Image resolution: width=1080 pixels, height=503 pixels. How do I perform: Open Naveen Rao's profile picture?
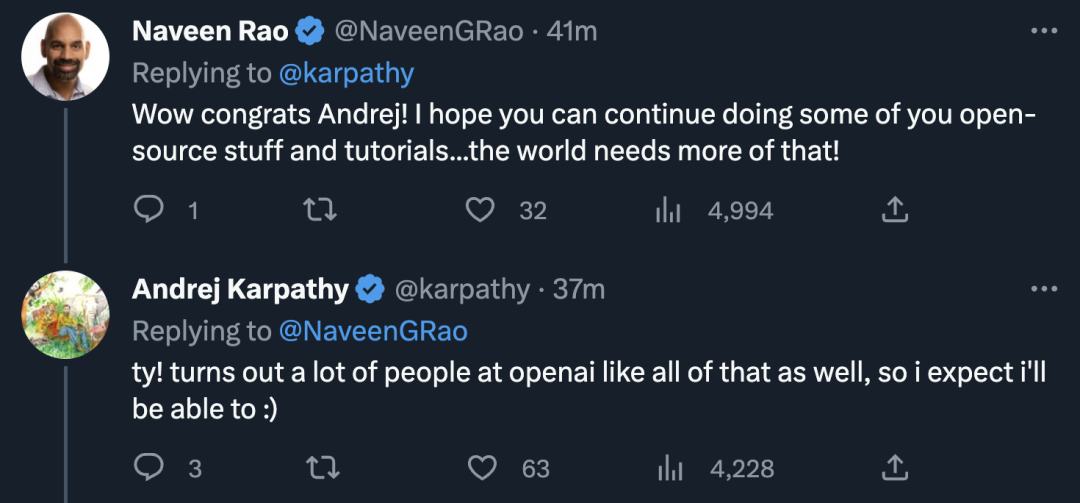[x=65, y=56]
